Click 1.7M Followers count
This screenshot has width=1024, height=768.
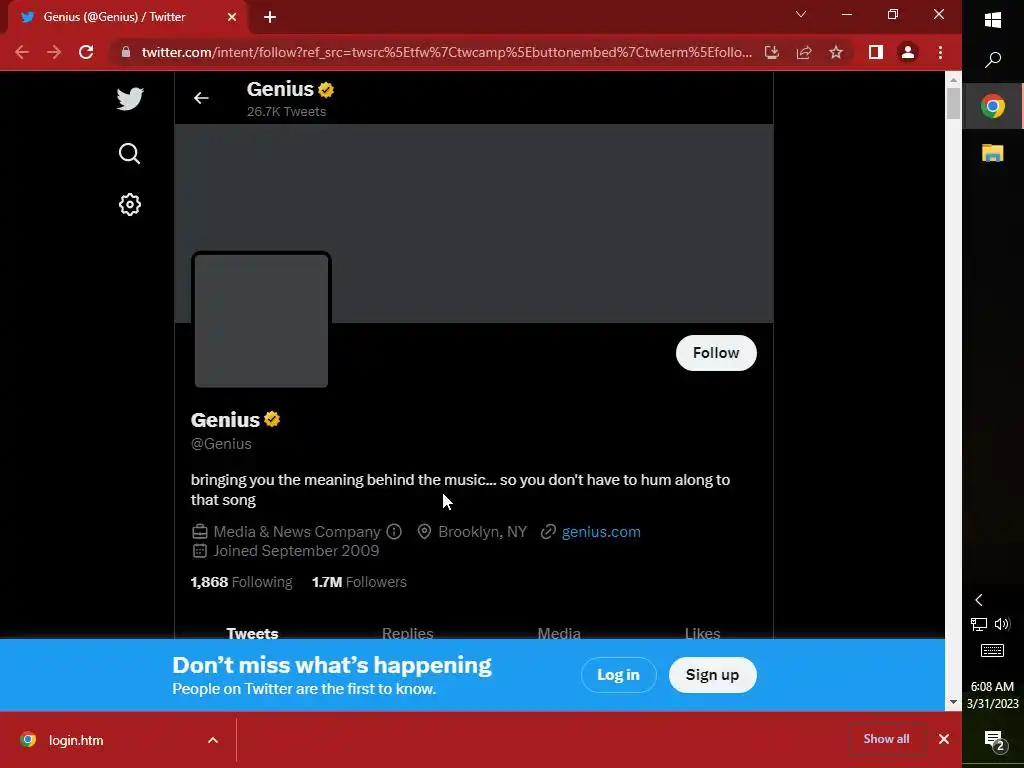tap(359, 582)
